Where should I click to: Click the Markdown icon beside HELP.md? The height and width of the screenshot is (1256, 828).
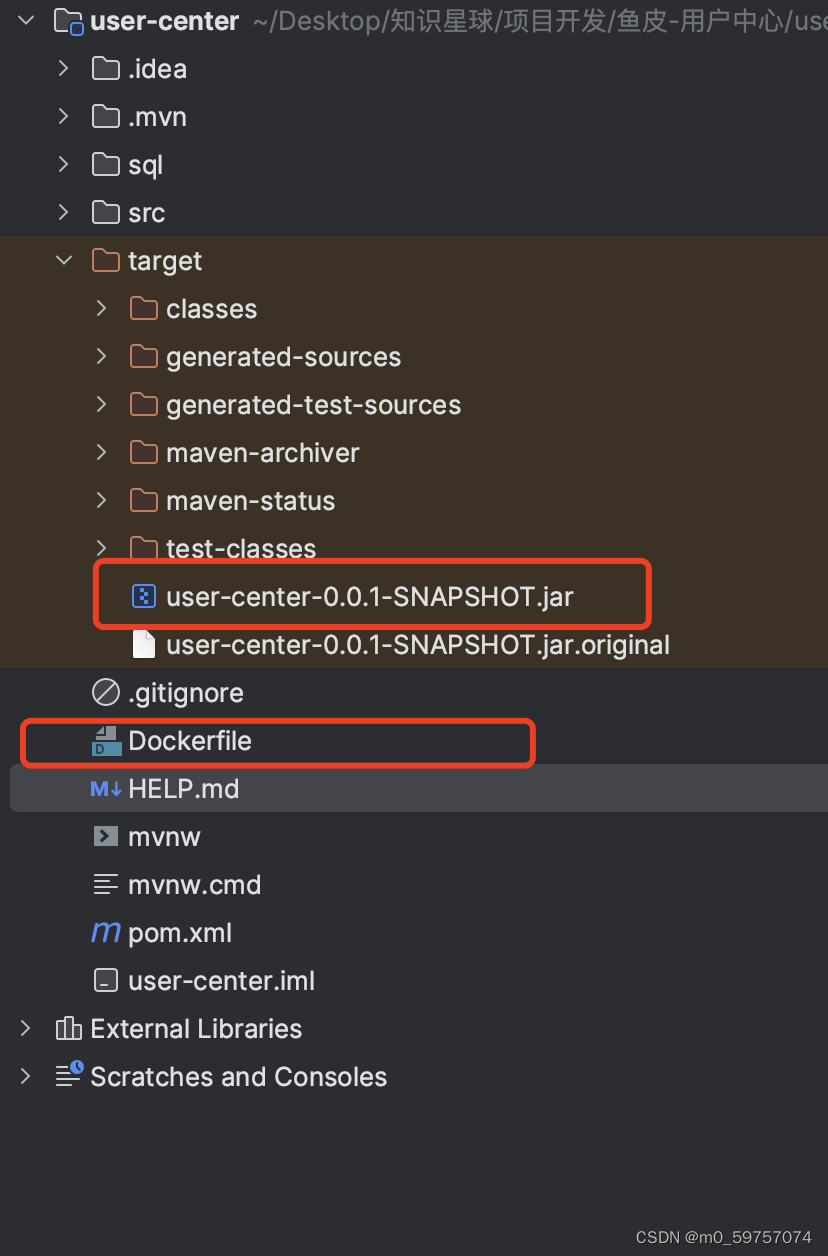(x=106, y=789)
